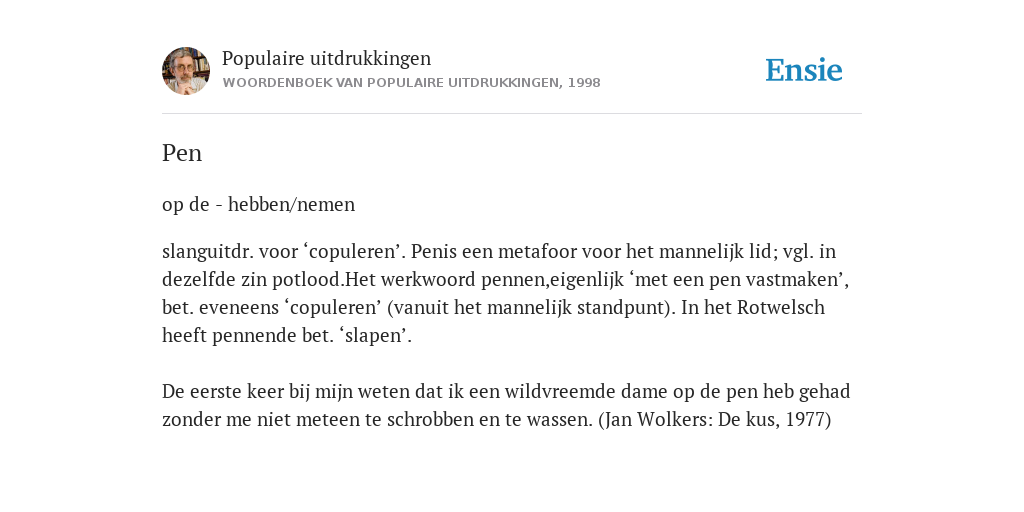Image resolution: width=1024 pixels, height=512 pixels.
Task: Click the citation 'Jan Wolkers: De kus, 1977'
Action: 715,419
